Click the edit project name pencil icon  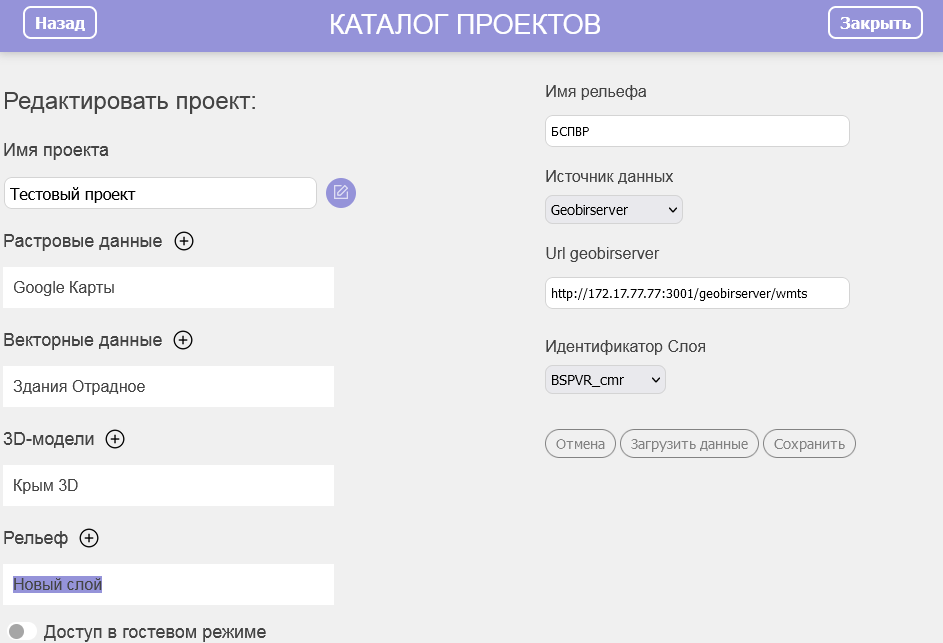[x=341, y=193]
